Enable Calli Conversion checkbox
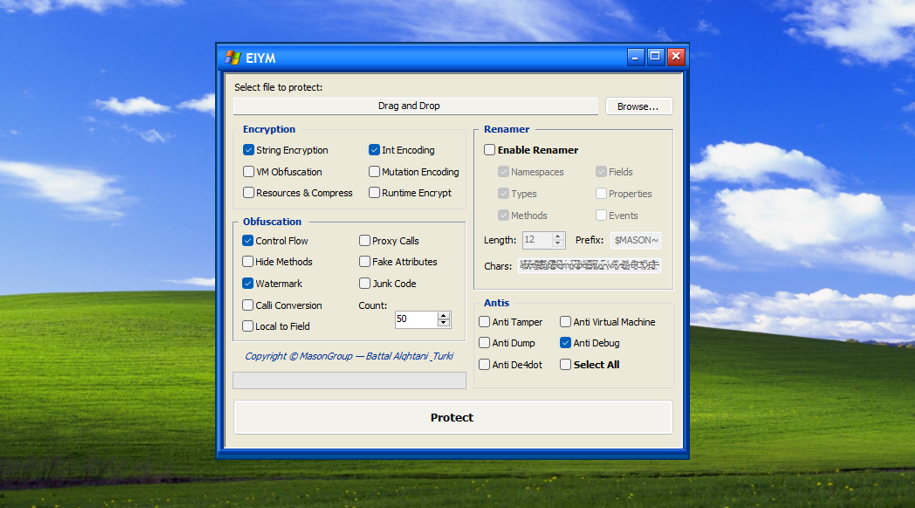915x508 pixels. 248,305
